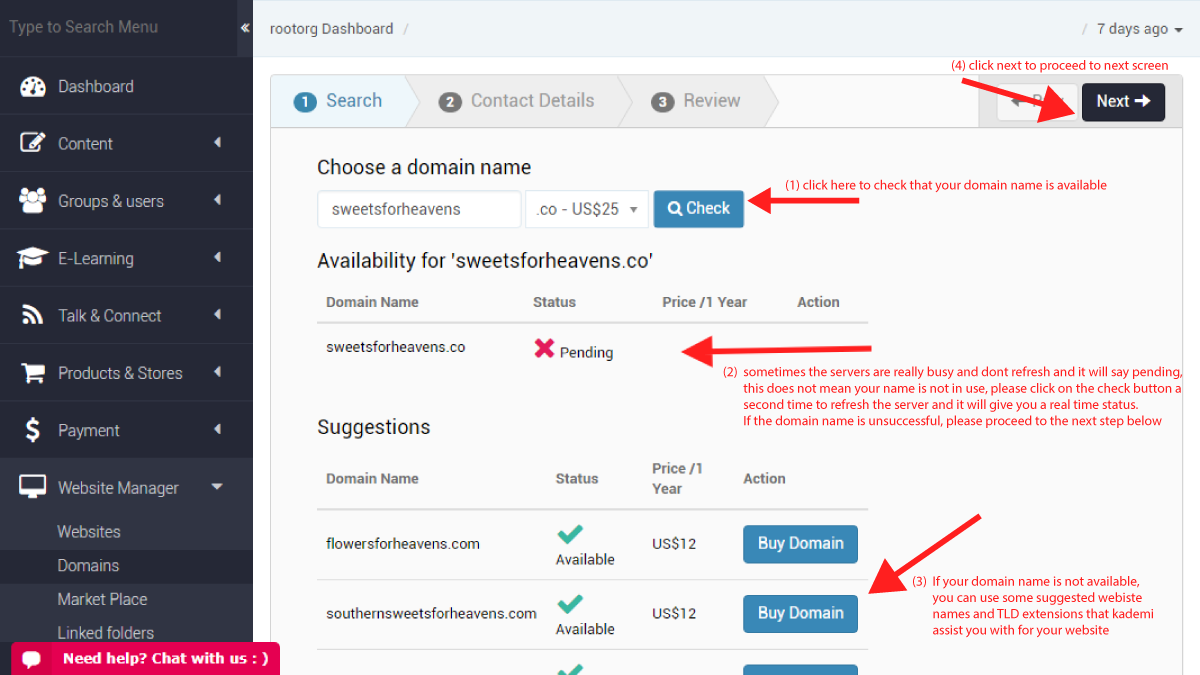Image resolution: width=1200 pixels, height=675 pixels.
Task: Click Next to proceed to next screen
Action: click(x=1123, y=102)
